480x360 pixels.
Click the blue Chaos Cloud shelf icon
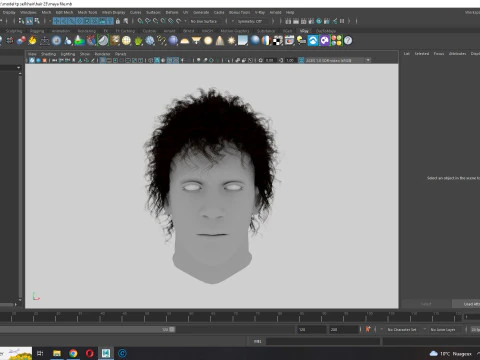(x=313, y=41)
